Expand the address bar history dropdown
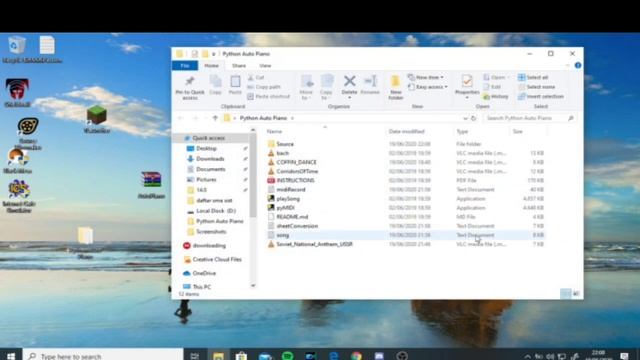Screen dimensions: 640x360 pos(465,118)
